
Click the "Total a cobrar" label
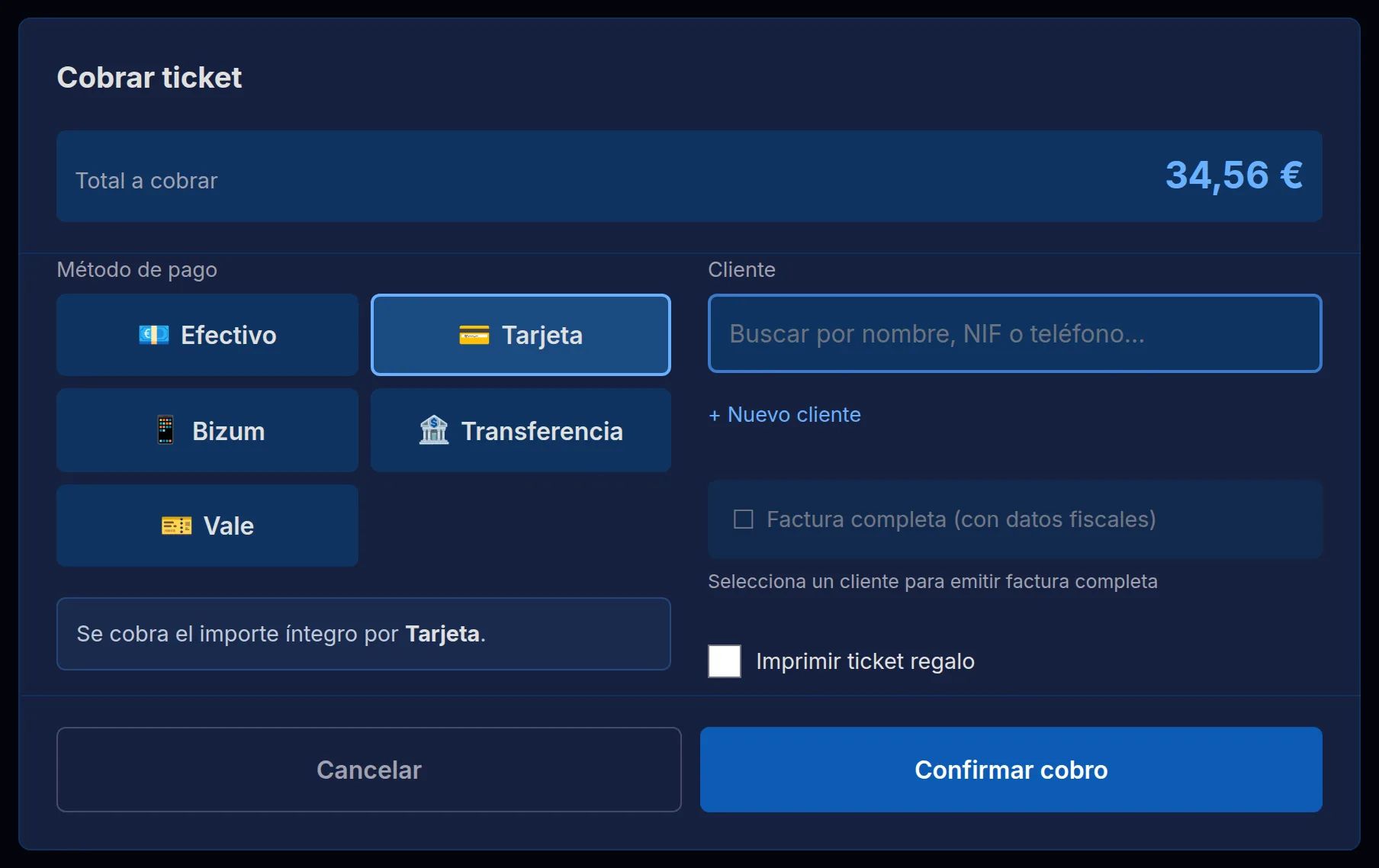coord(146,181)
